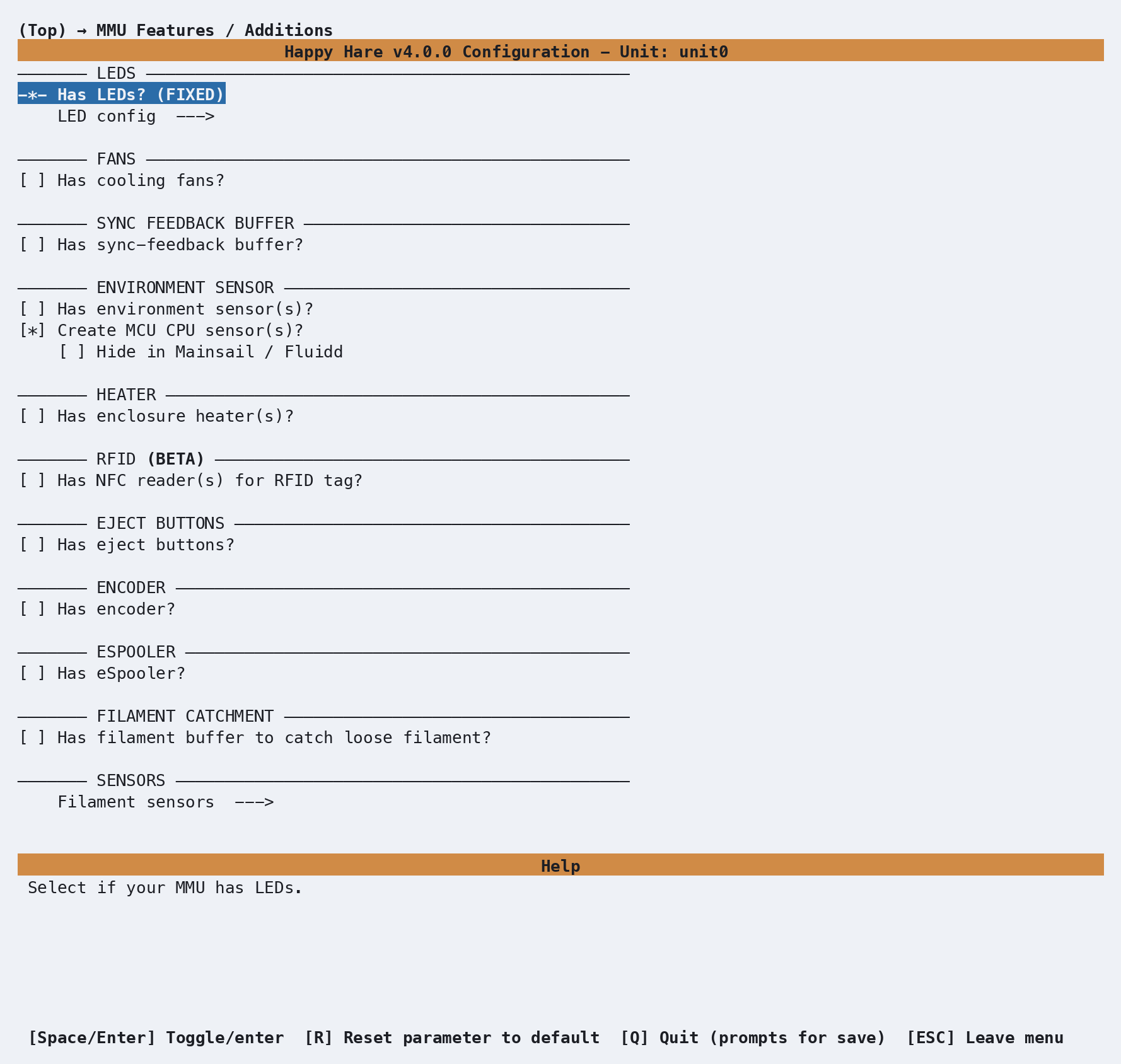This screenshot has height=1064, width=1121.
Task: Enable filament buffer to catch loose filament
Action: point(255,737)
